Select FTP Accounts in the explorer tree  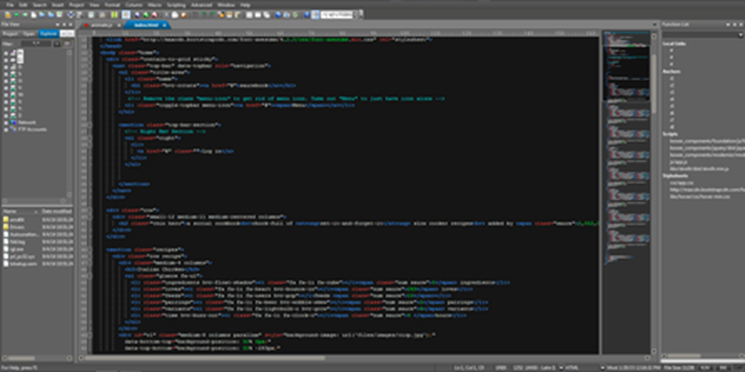tap(33, 129)
